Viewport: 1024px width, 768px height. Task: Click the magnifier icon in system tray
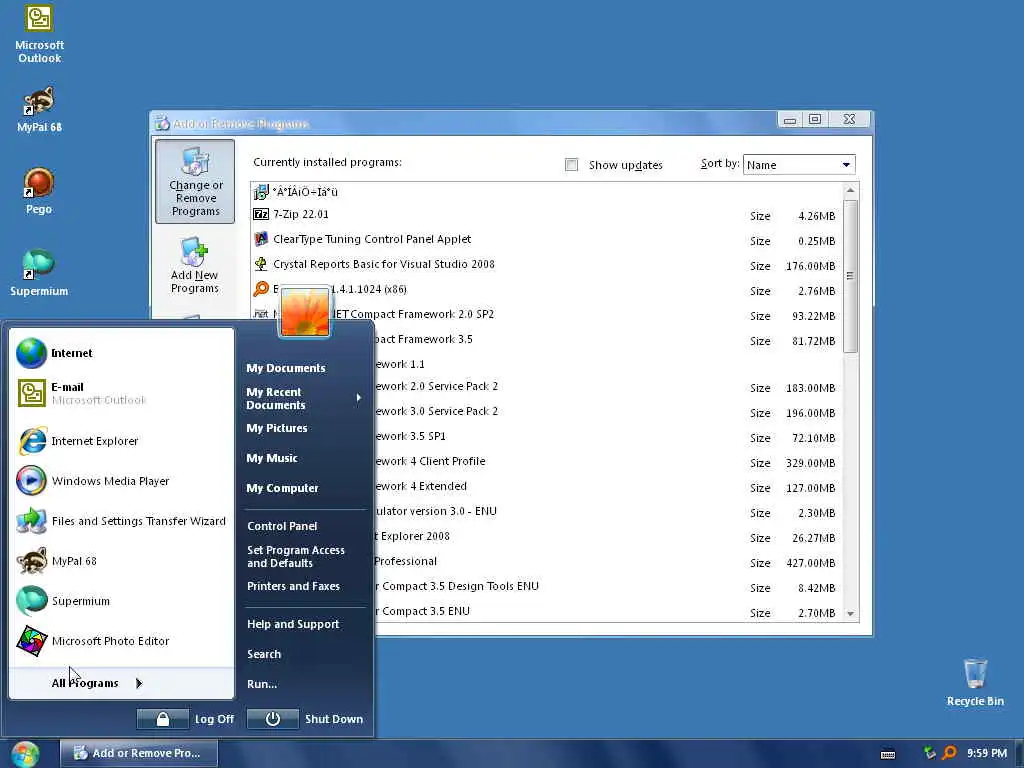pyautogui.click(x=949, y=753)
